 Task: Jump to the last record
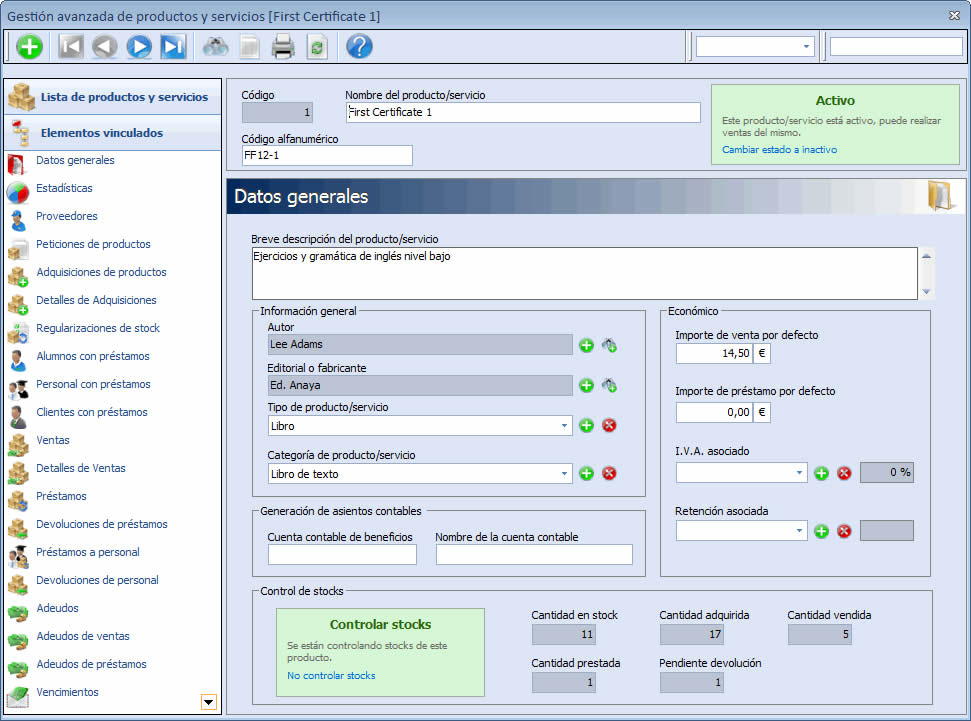(x=173, y=46)
